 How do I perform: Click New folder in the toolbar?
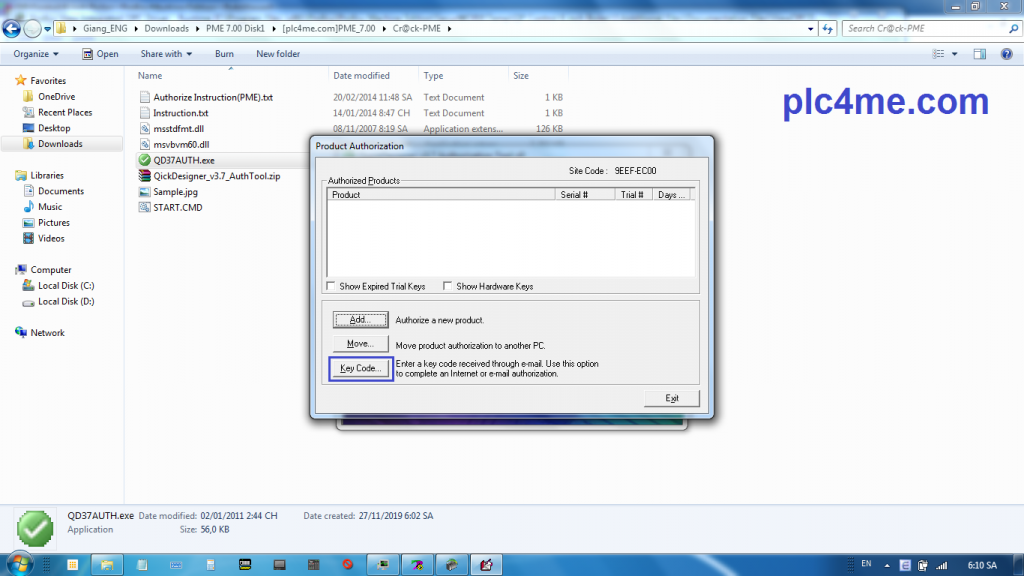tap(278, 54)
